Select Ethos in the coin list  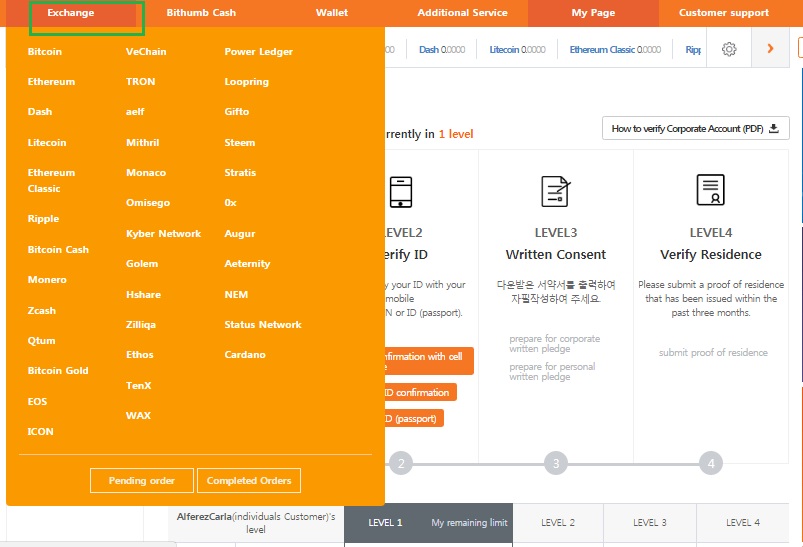pyautogui.click(x=140, y=354)
